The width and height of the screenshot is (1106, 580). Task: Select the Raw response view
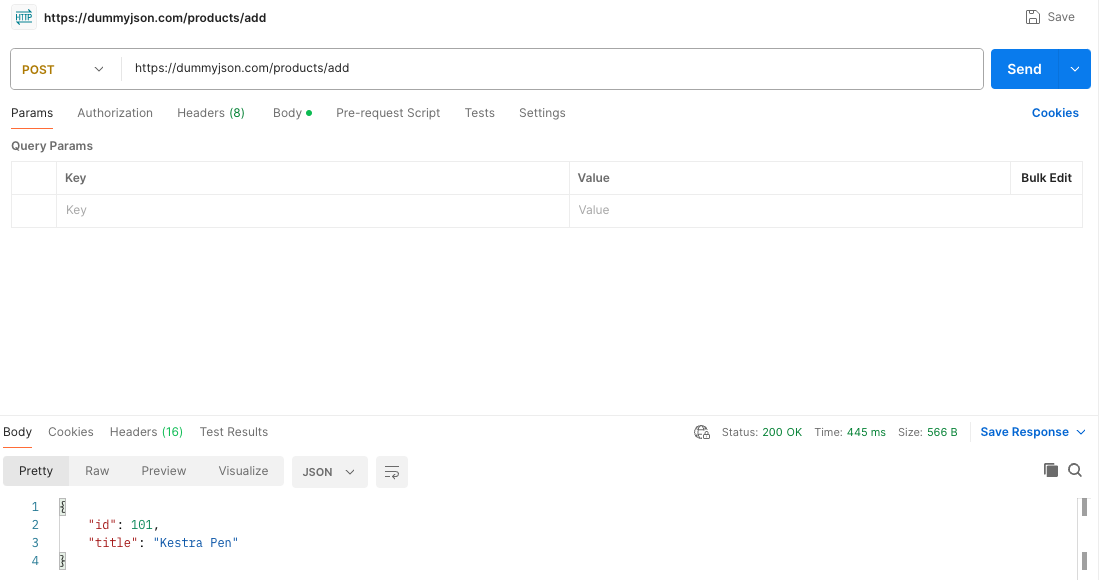click(97, 471)
